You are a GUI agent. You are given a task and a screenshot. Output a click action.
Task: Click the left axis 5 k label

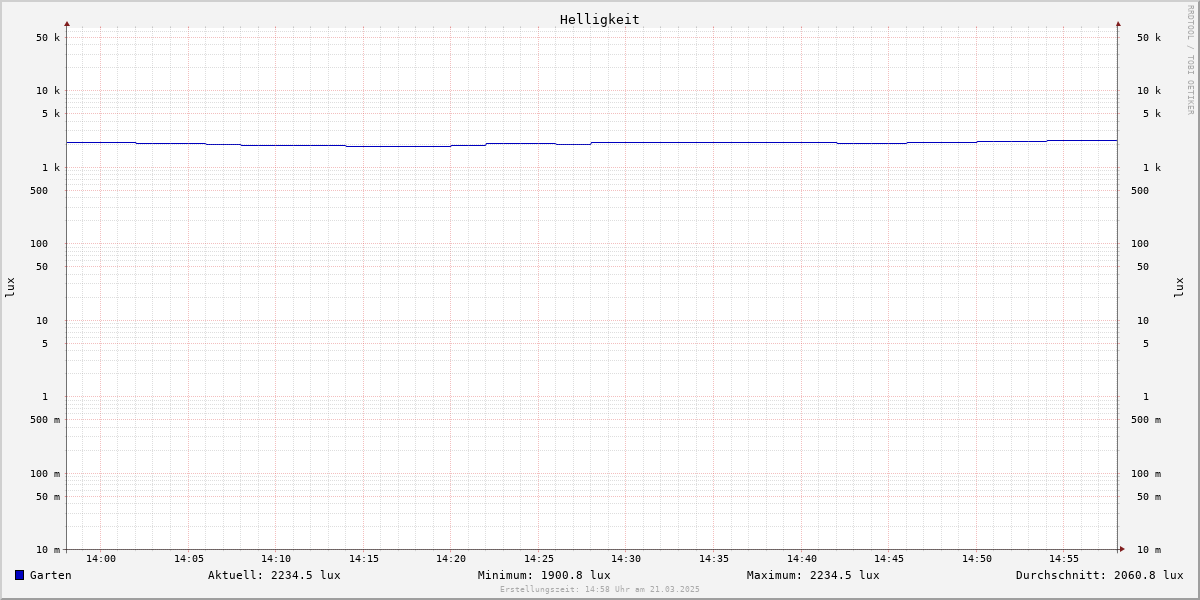[51, 114]
